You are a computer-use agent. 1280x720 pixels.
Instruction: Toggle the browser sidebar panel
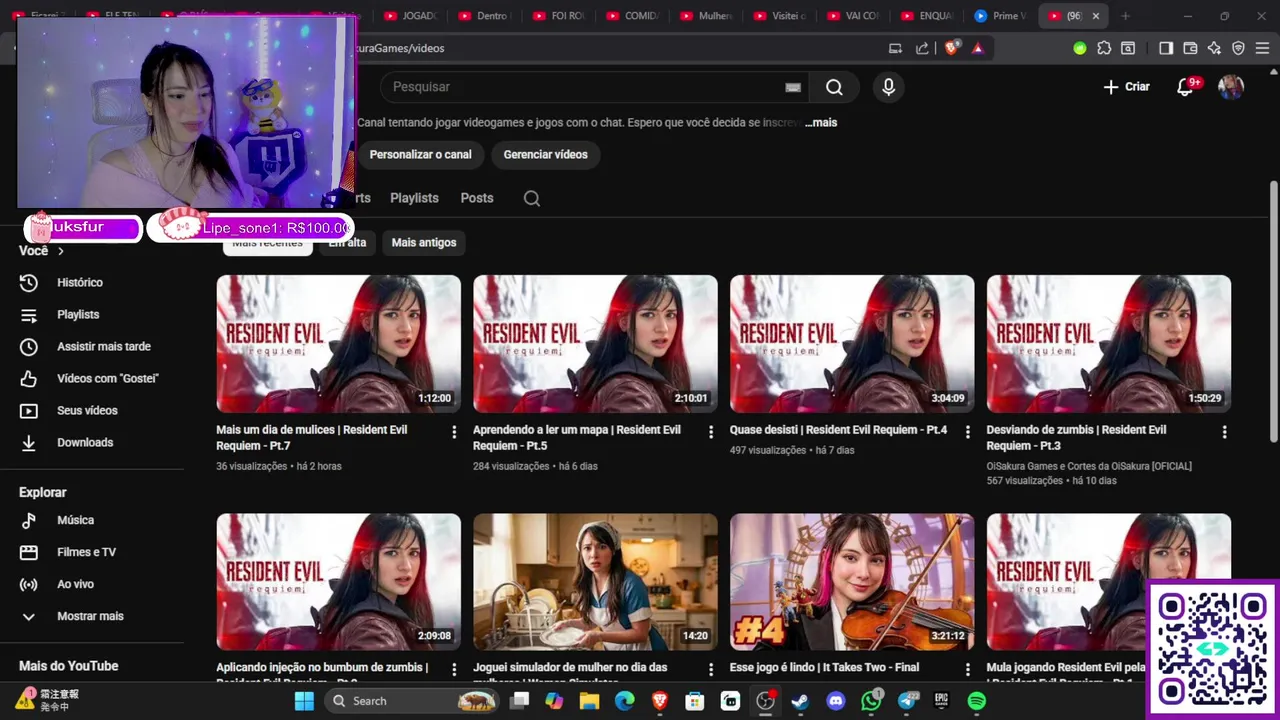click(x=1166, y=48)
